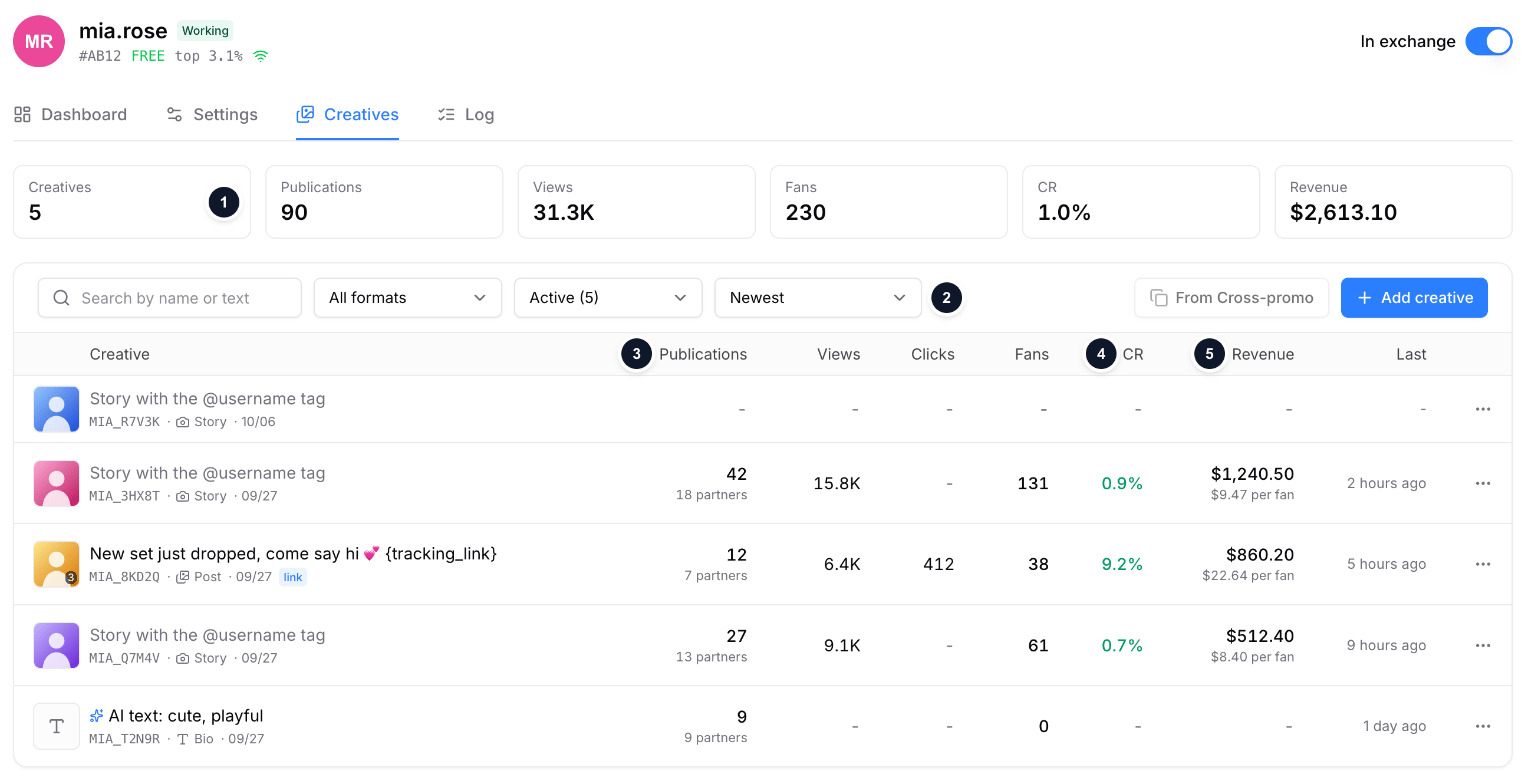Sort by the CR column header
The width and height of the screenshot is (1528, 784).
1133,354
